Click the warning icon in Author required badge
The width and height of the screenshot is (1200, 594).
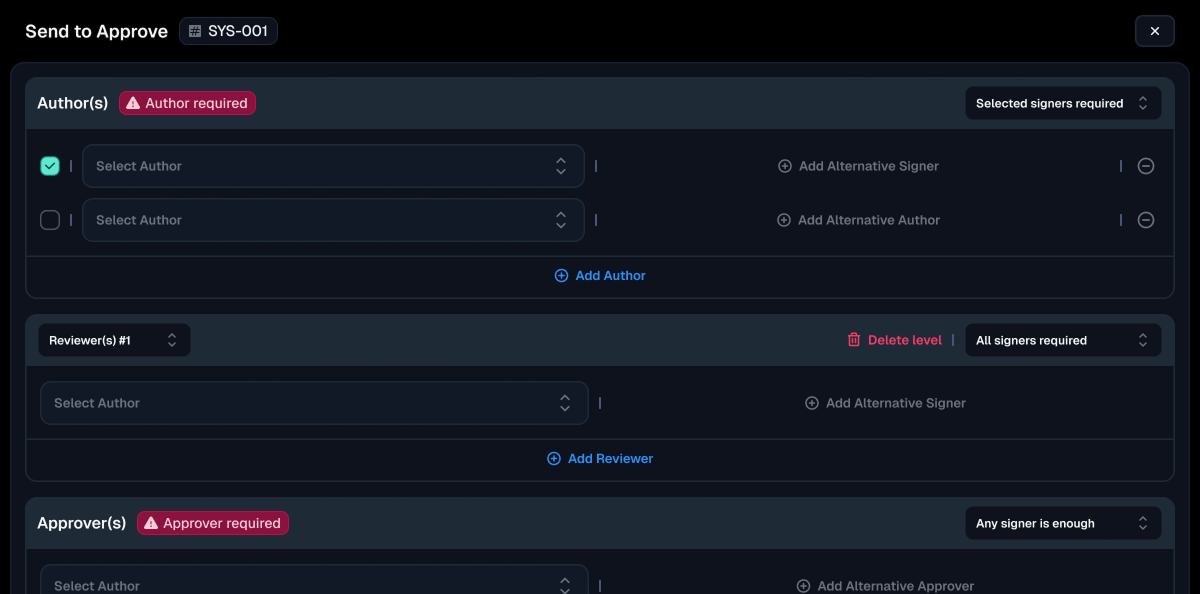[133, 103]
